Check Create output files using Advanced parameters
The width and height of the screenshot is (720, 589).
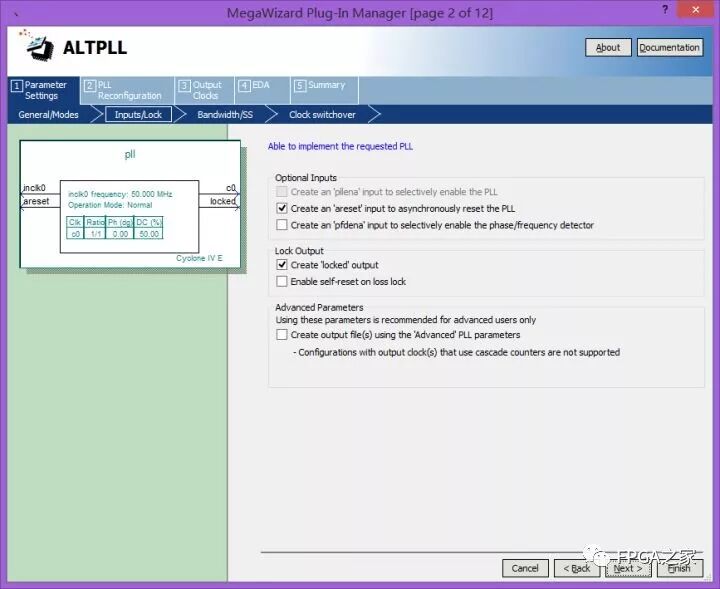click(x=282, y=335)
